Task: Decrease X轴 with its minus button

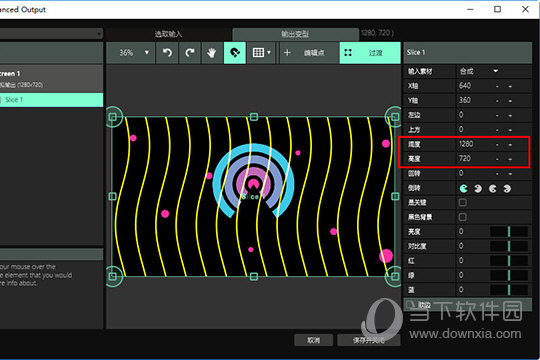Action: pos(497,86)
